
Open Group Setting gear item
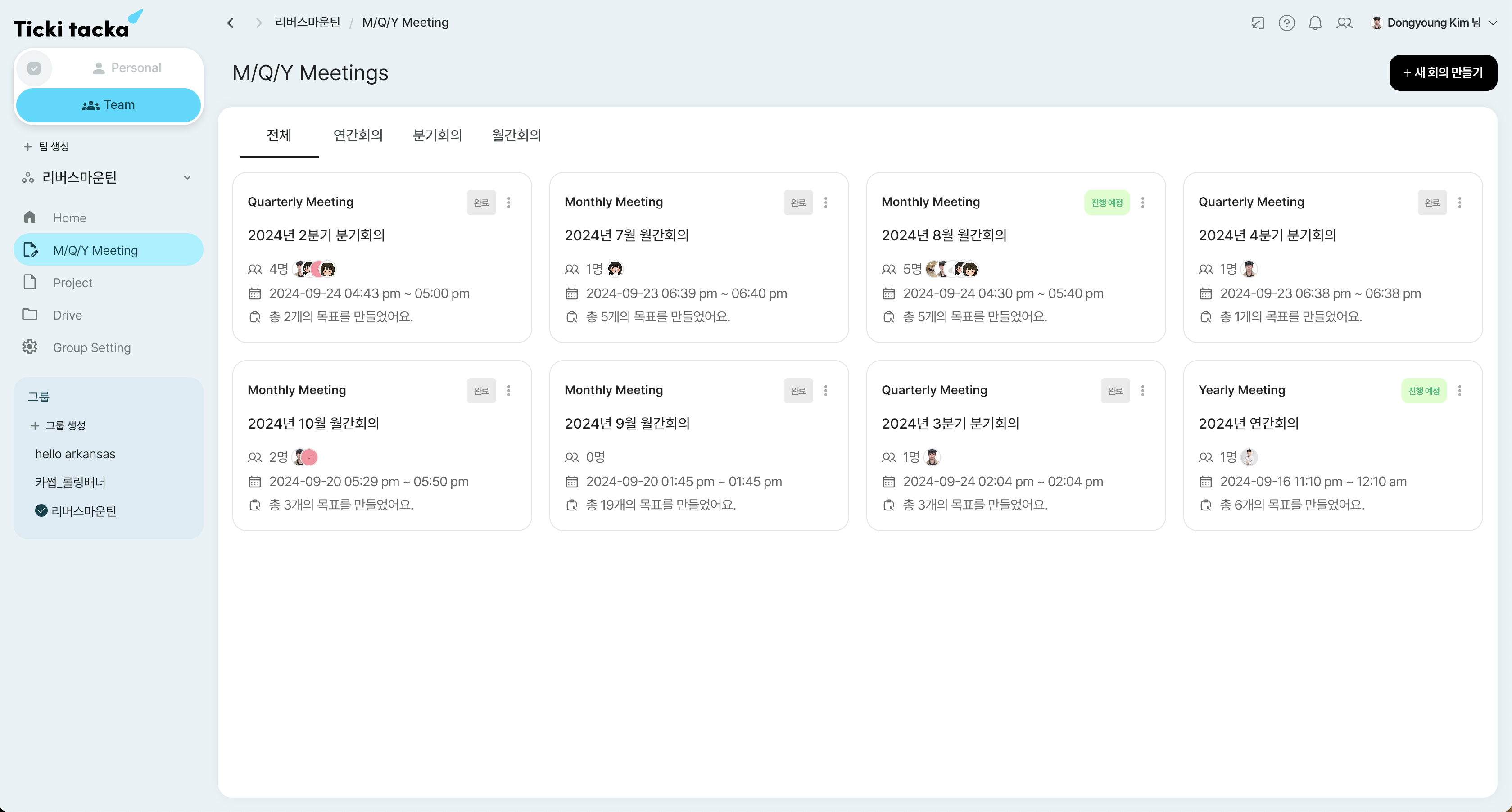point(91,347)
